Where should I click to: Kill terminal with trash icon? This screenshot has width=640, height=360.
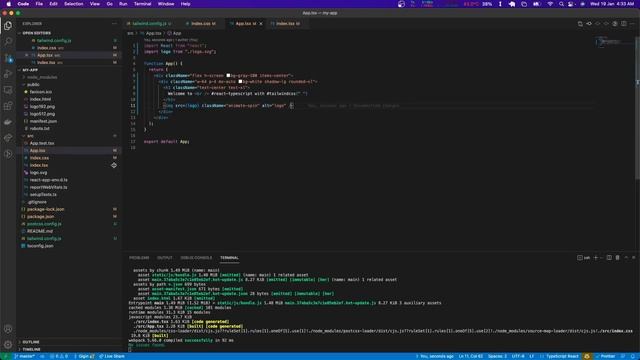pos(618,258)
